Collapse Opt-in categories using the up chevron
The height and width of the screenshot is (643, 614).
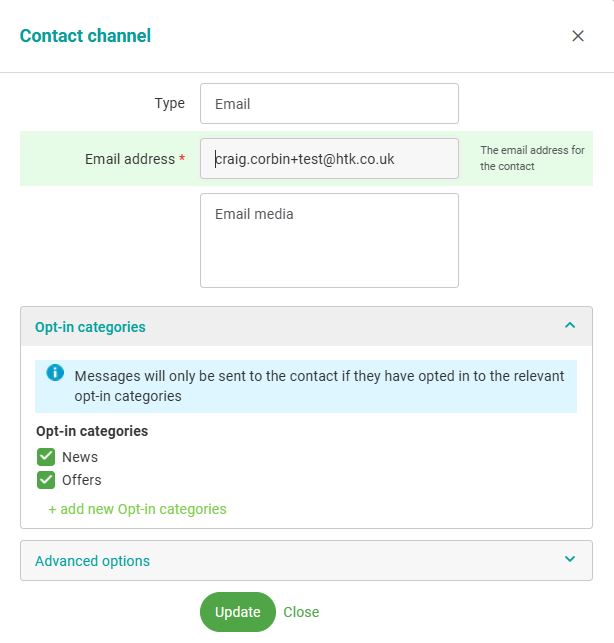point(570,325)
